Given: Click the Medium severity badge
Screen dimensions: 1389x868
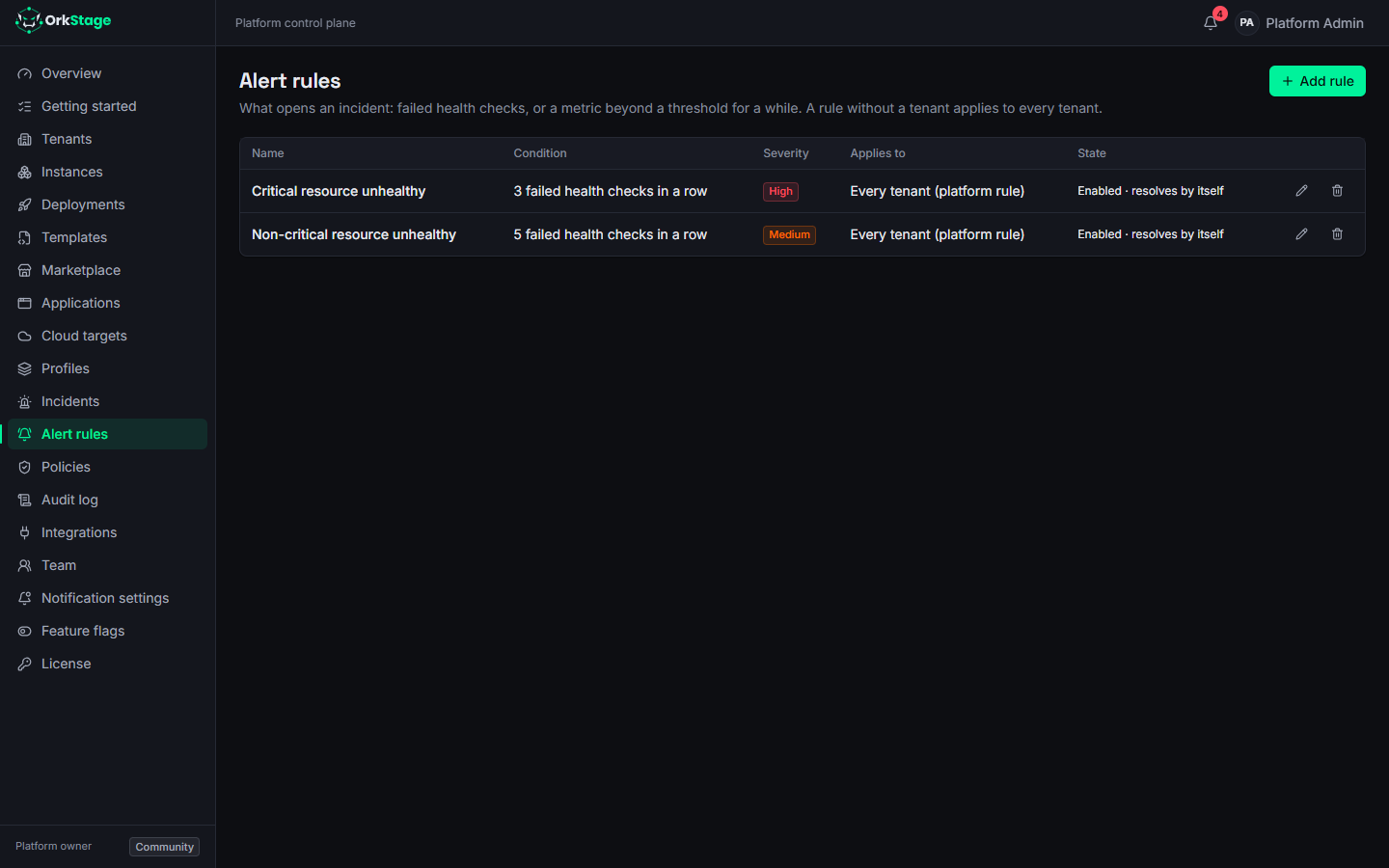Looking at the screenshot, I should point(789,234).
